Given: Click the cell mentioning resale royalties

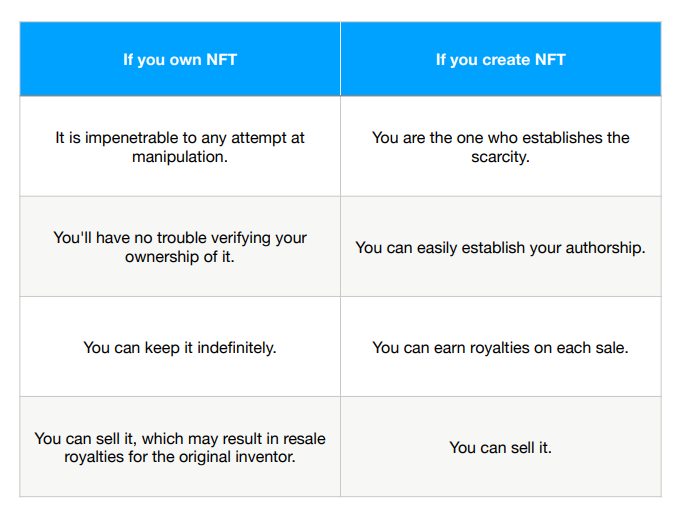Looking at the screenshot, I should click(x=180, y=448).
